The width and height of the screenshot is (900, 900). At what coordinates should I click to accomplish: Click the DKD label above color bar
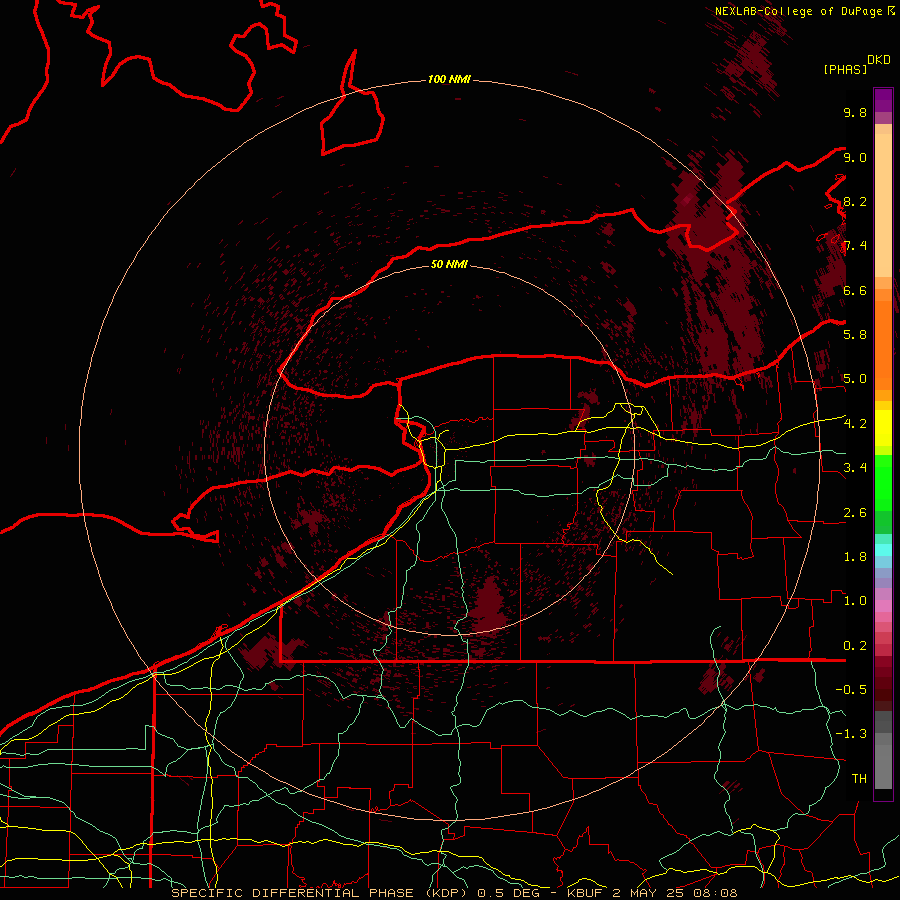(x=879, y=60)
